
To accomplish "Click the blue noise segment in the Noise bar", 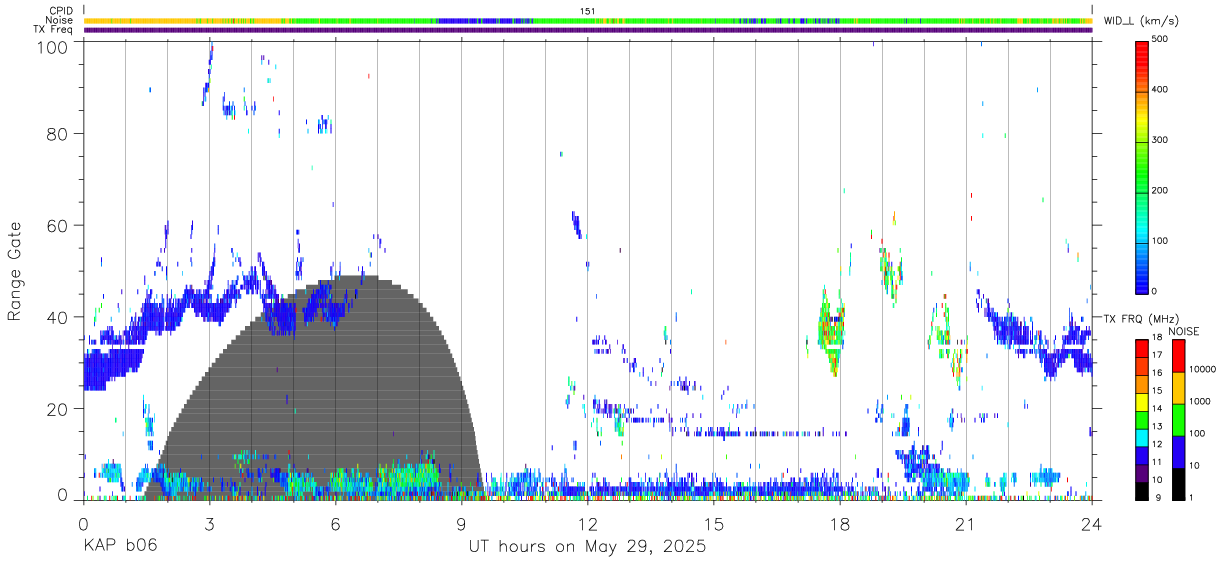I will click(x=485, y=20).
